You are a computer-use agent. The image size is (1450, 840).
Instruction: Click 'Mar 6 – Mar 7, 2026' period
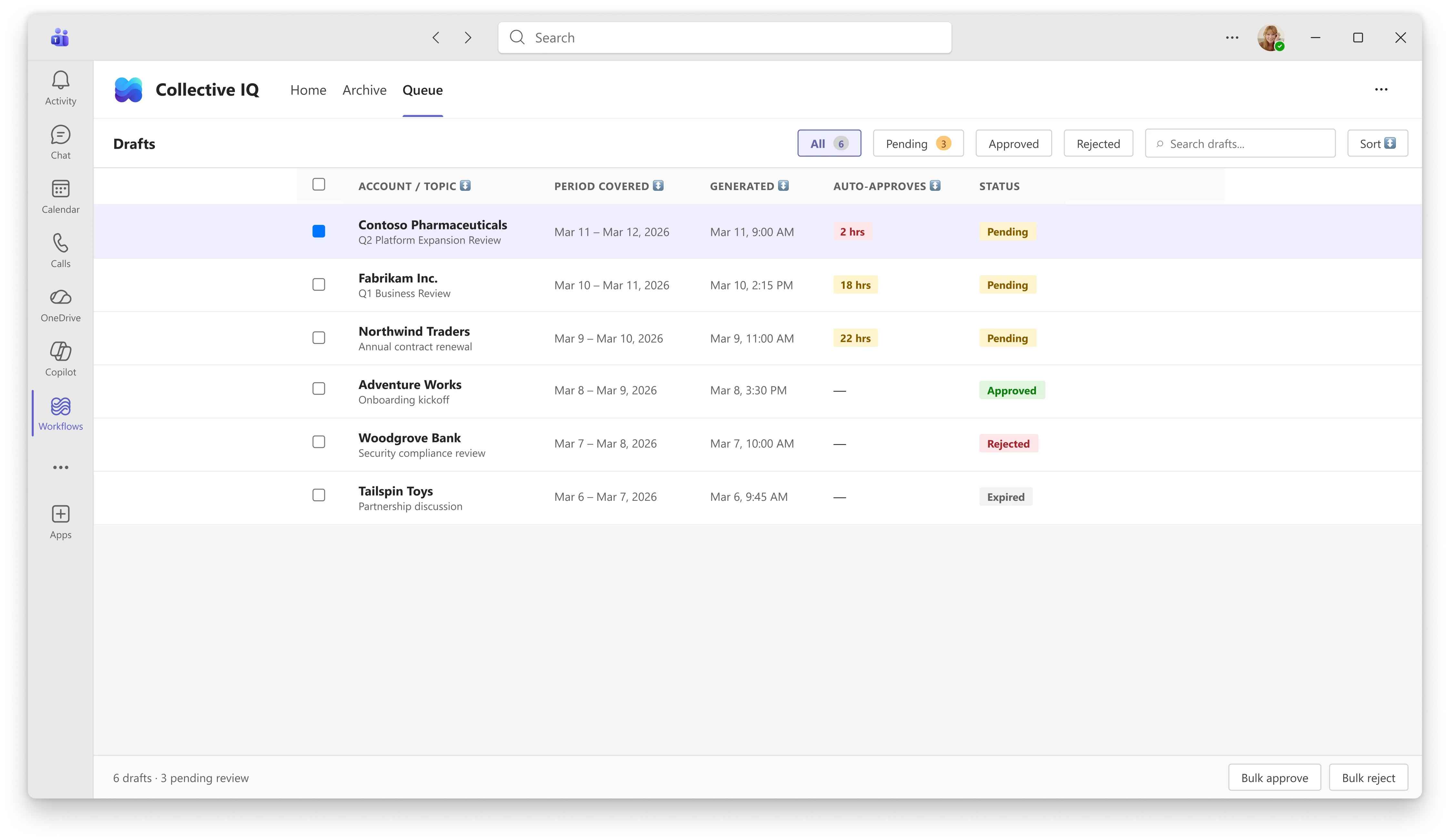click(605, 497)
